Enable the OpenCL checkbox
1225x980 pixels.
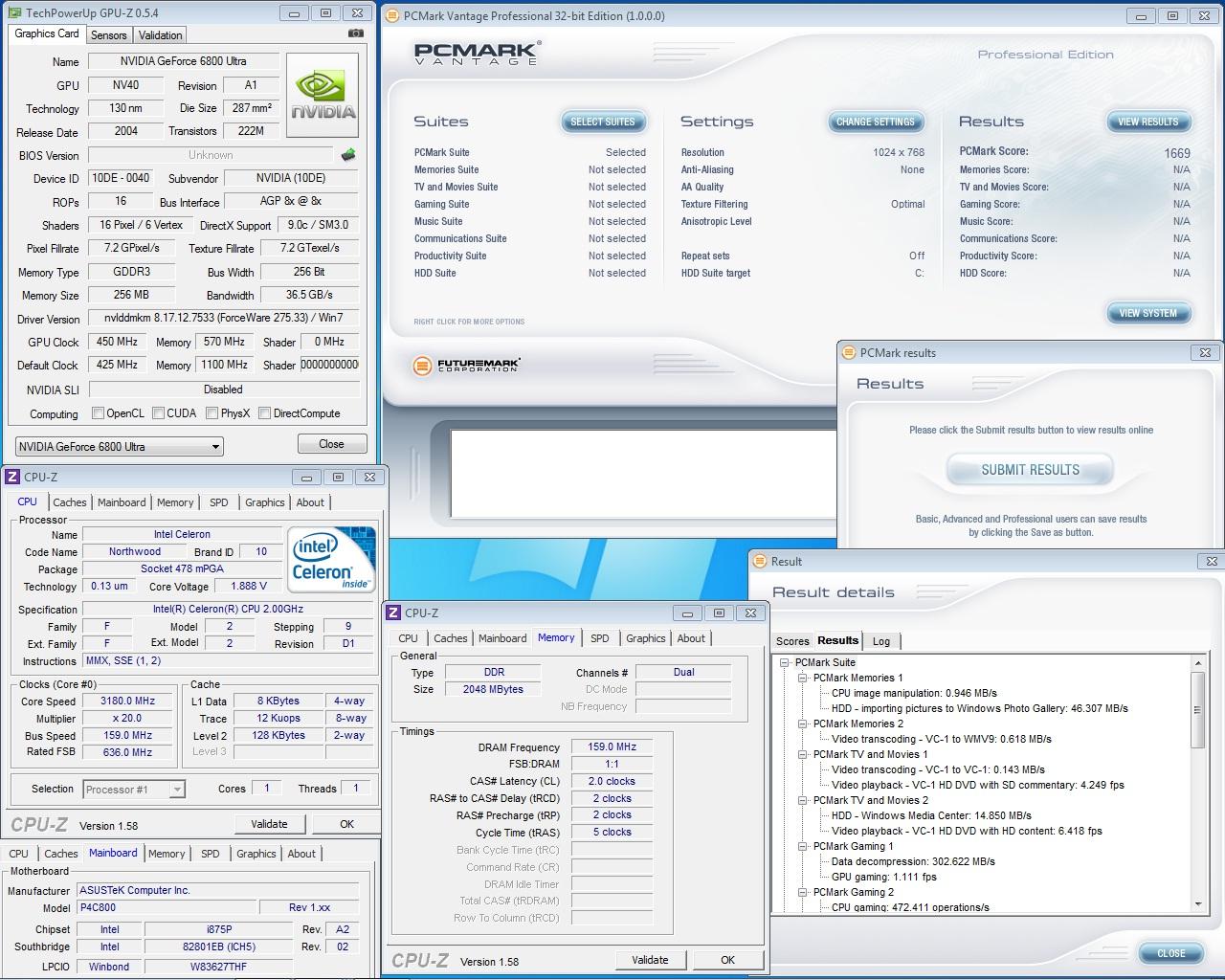tap(98, 413)
